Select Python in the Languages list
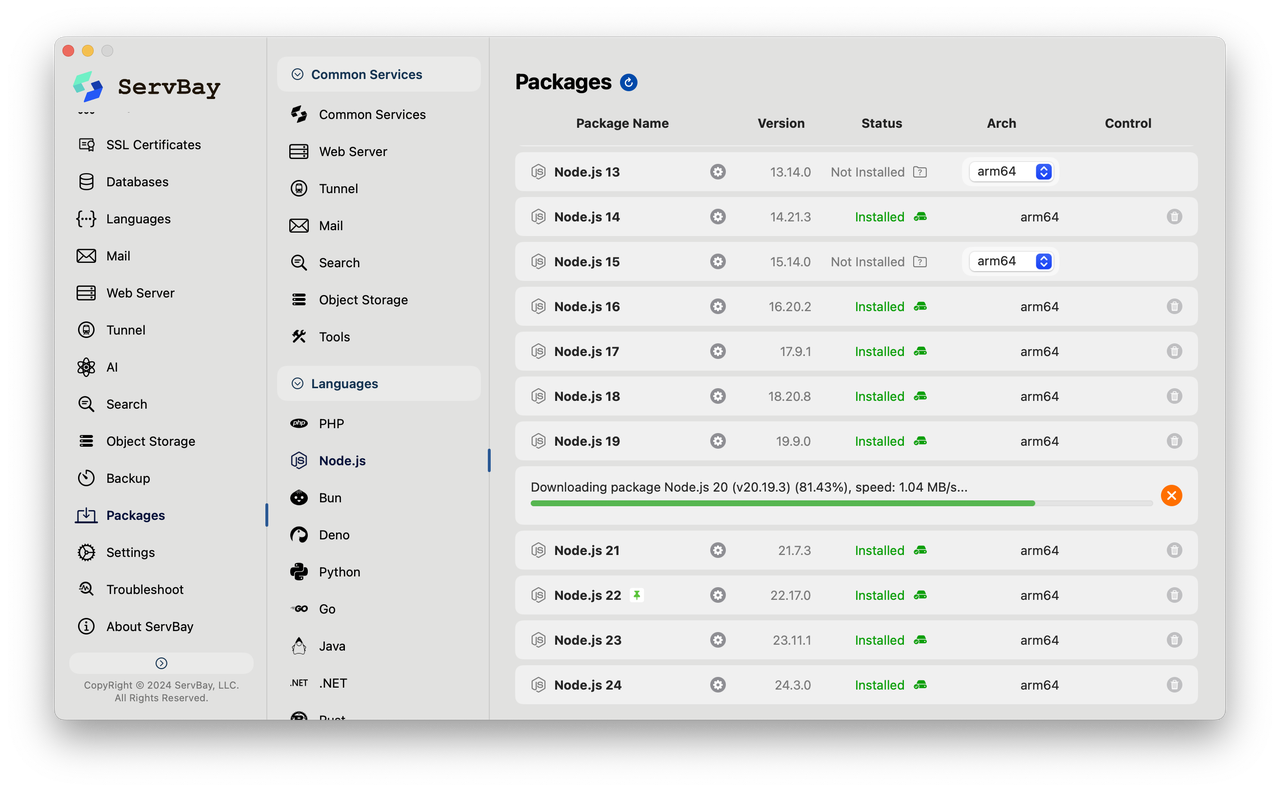1280x792 pixels. point(339,572)
